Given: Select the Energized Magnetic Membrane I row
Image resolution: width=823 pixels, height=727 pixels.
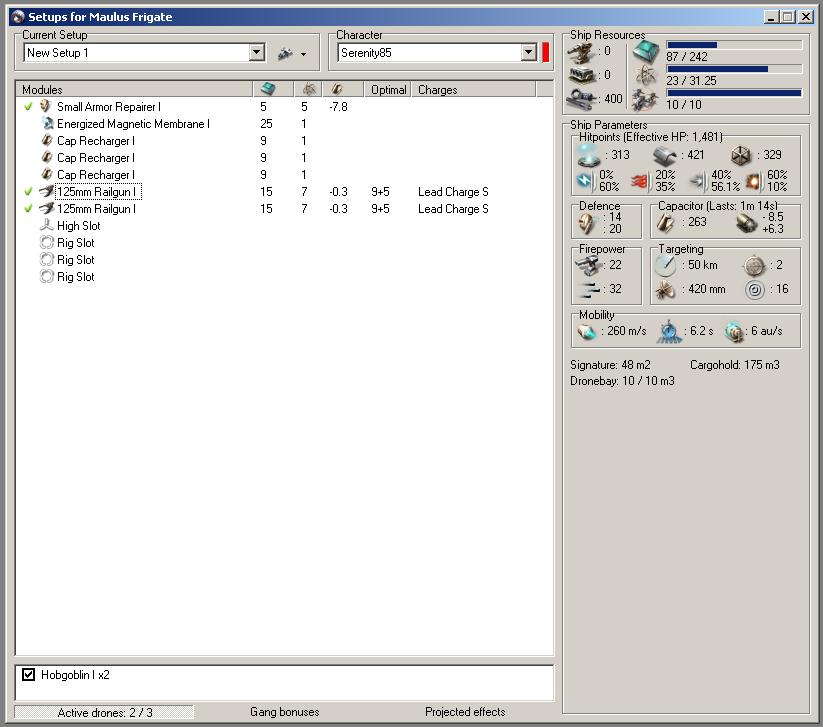Looking at the screenshot, I should [x=283, y=124].
